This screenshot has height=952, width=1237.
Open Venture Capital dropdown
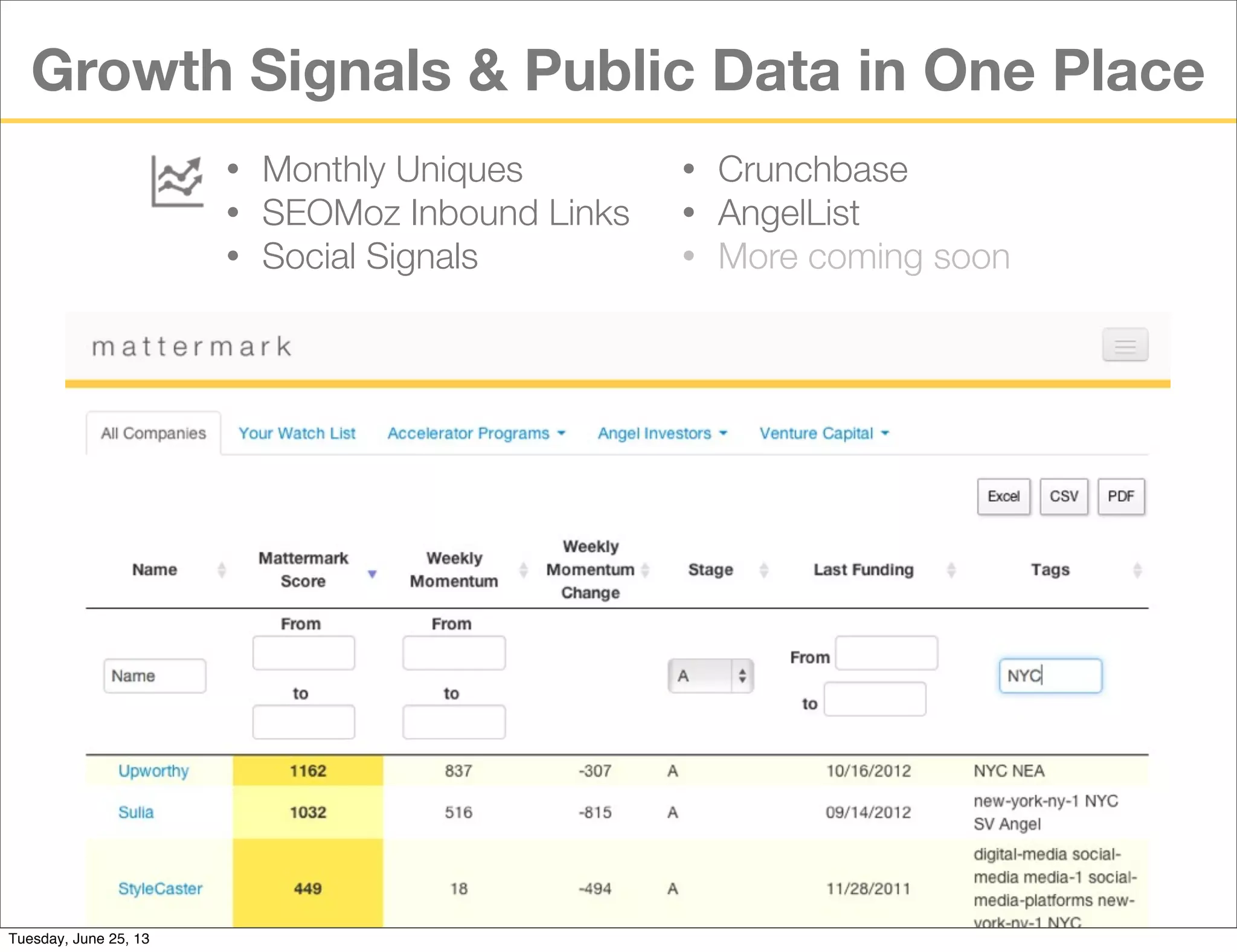[824, 433]
